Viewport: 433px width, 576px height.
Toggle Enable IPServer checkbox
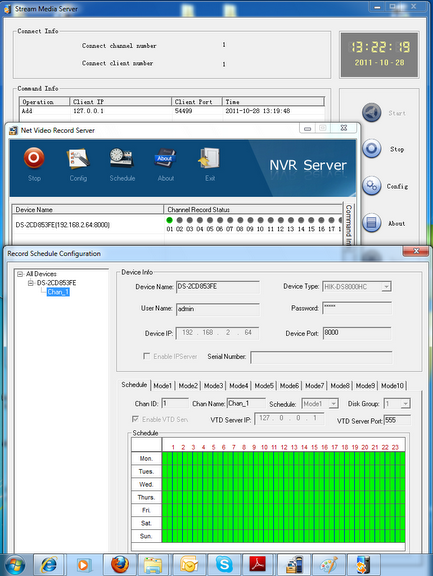pyautogui.click(x=146, y=356)
